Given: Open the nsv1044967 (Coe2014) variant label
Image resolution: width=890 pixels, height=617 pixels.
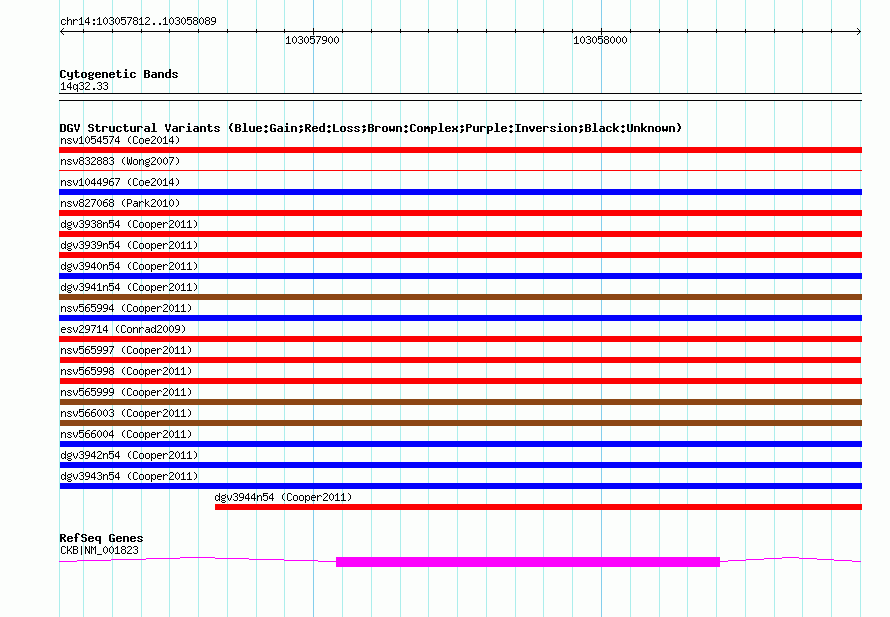Looking at the screenshot, I should coord(120,182).
